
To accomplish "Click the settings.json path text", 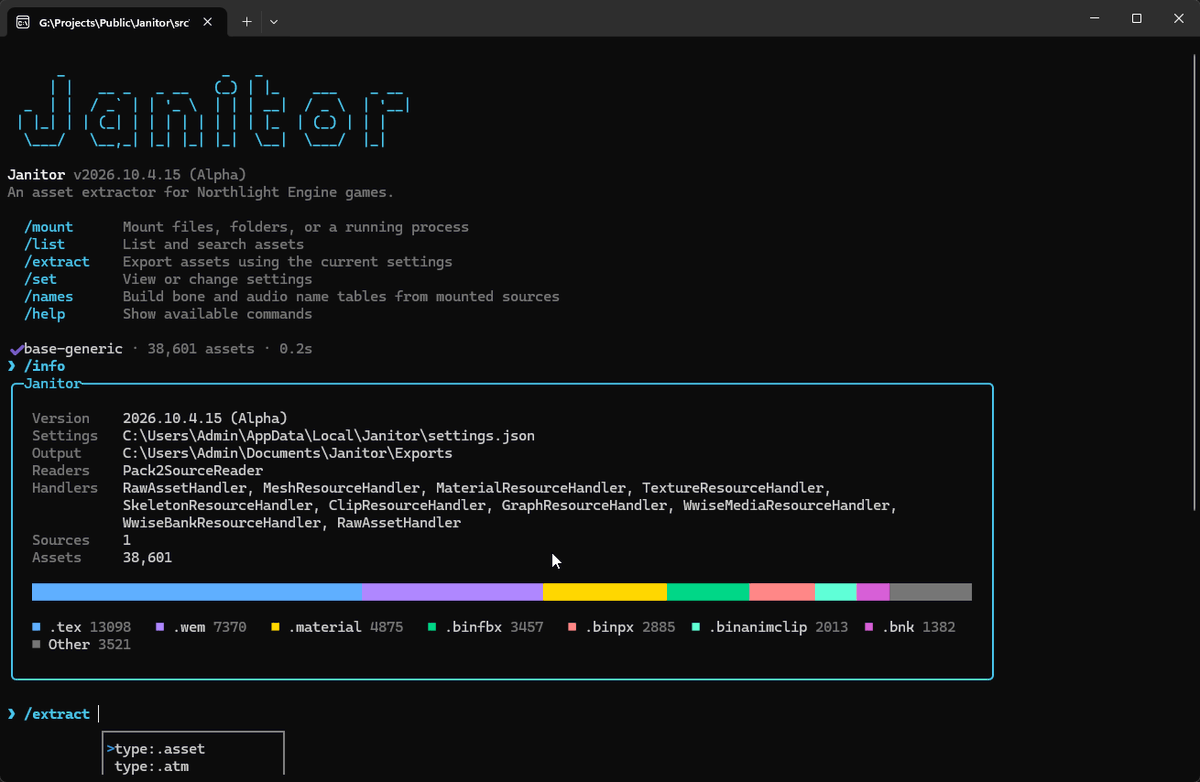I will (329, 436).
